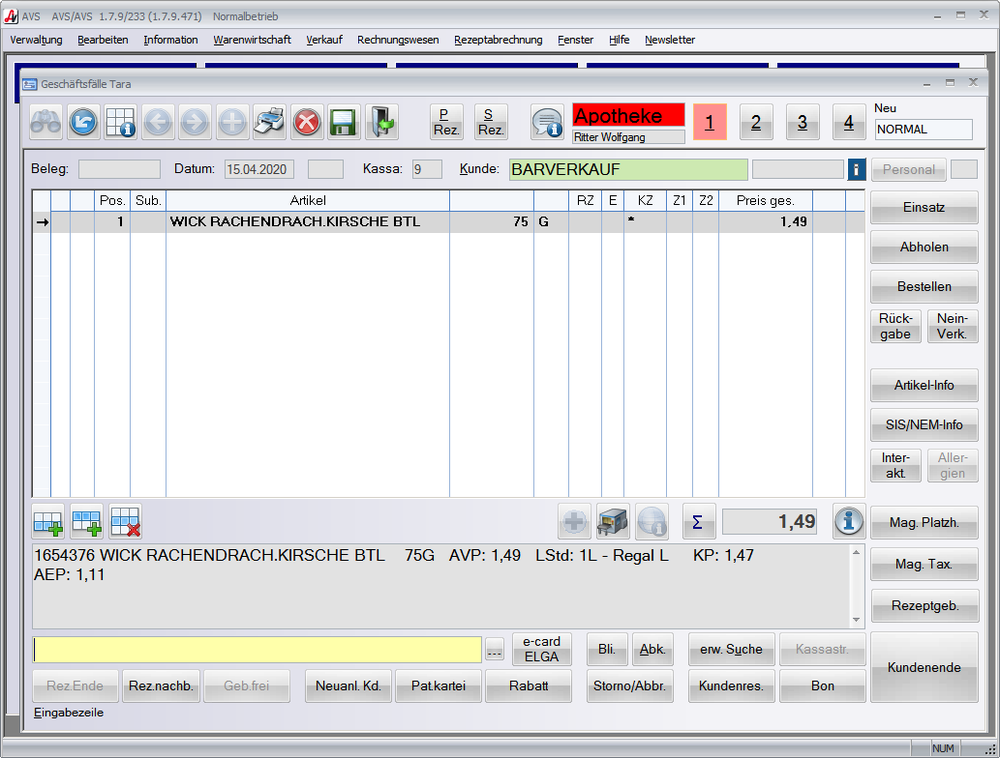Open the table info grid icon
The width and height of the screenshot is (1000, 758).
121,122
